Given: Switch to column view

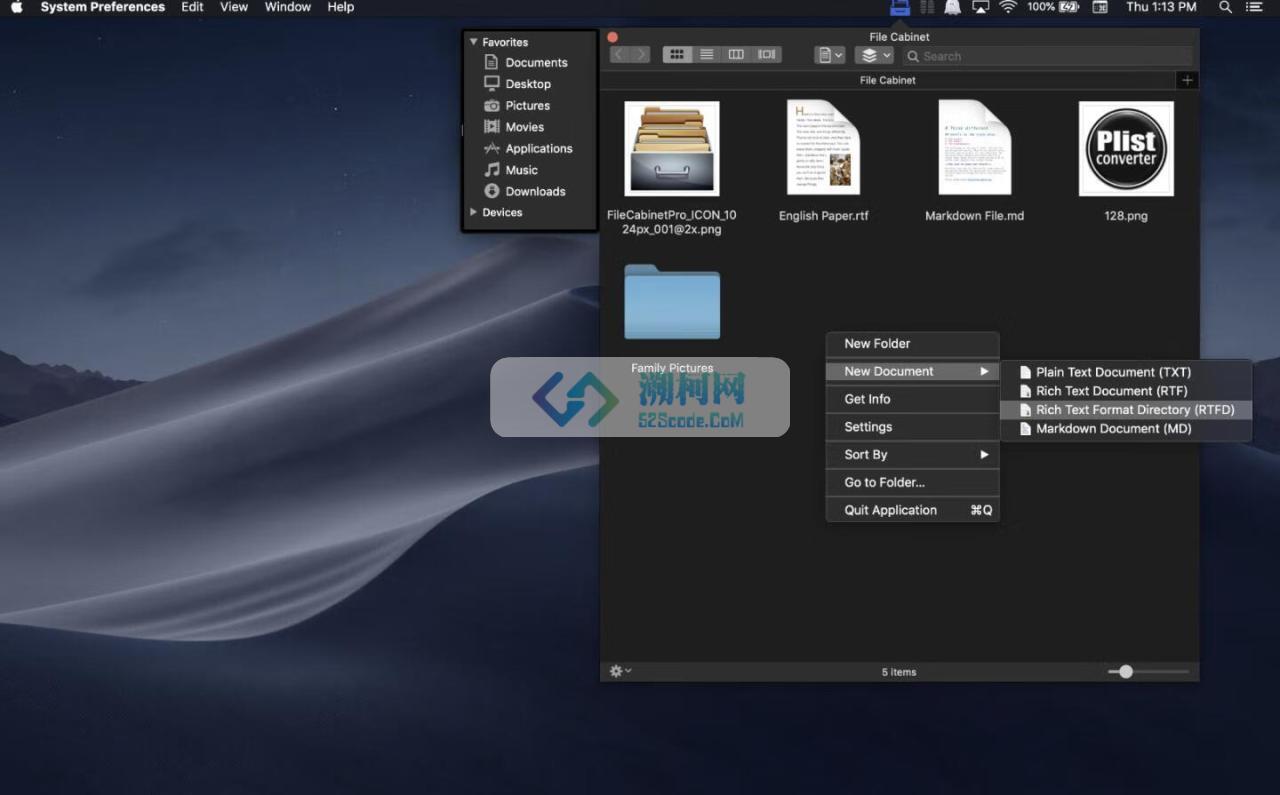Looking at the screenshot, I should pos(736,54).
